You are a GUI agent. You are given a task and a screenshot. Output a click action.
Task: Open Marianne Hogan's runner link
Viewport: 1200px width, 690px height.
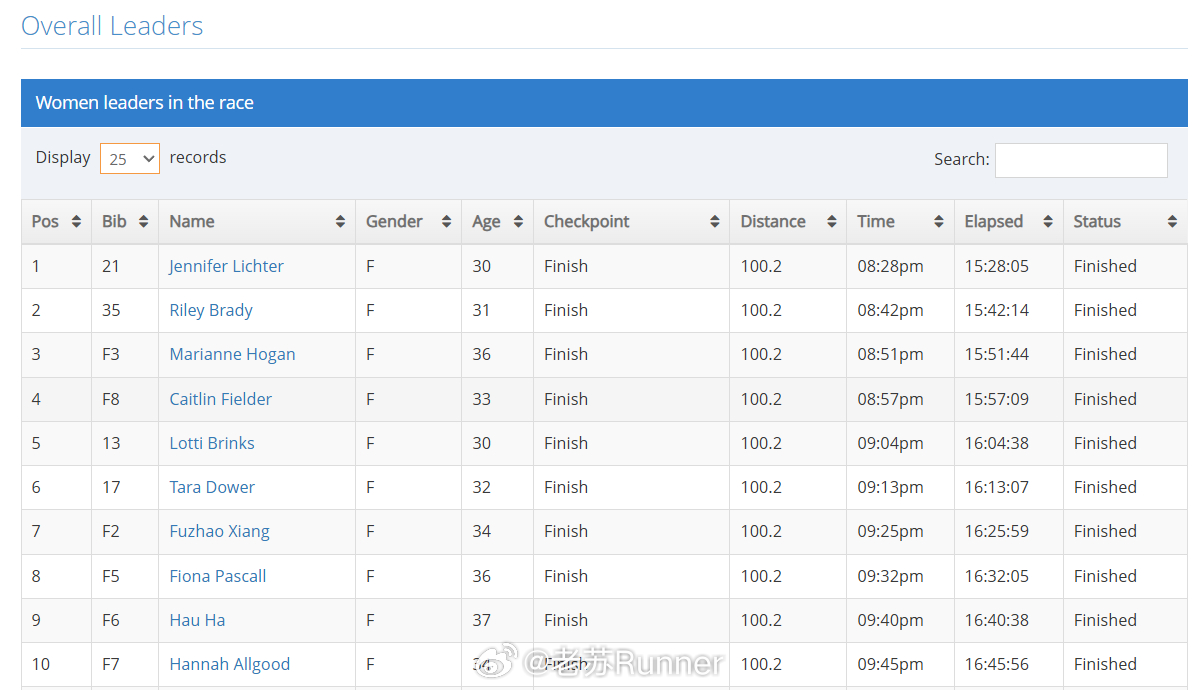pos(232,354)
